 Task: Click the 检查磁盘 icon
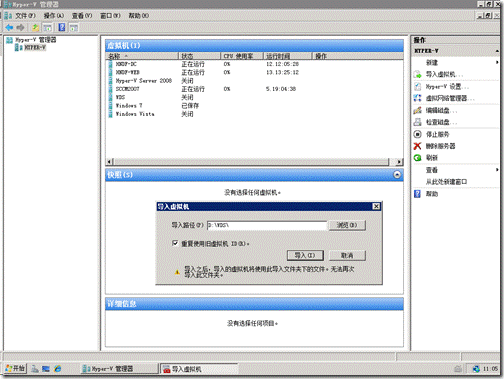pyautogui.click(x=417, y=122)
